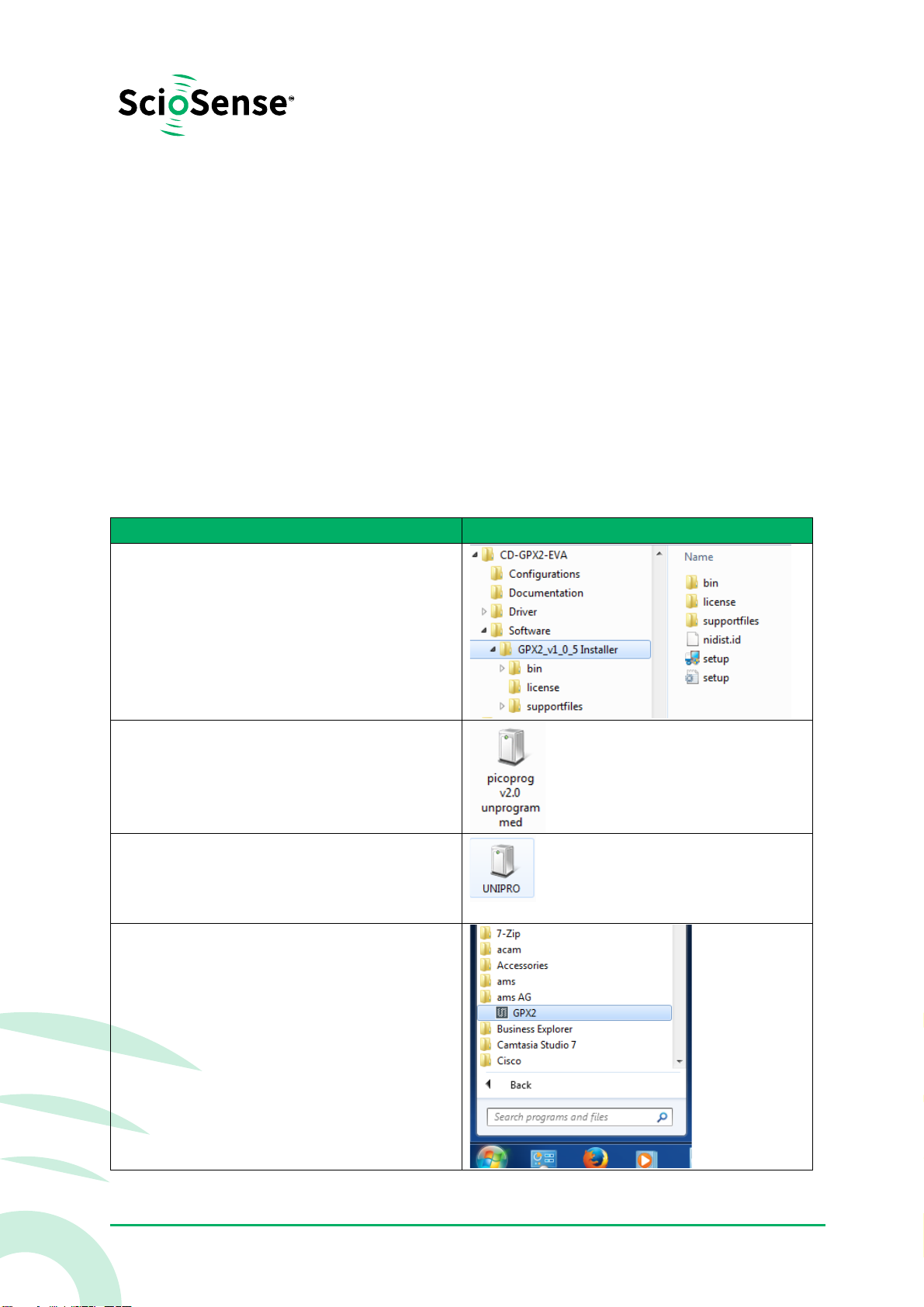Select the Documentation folder in the tree

coord(538,593)
